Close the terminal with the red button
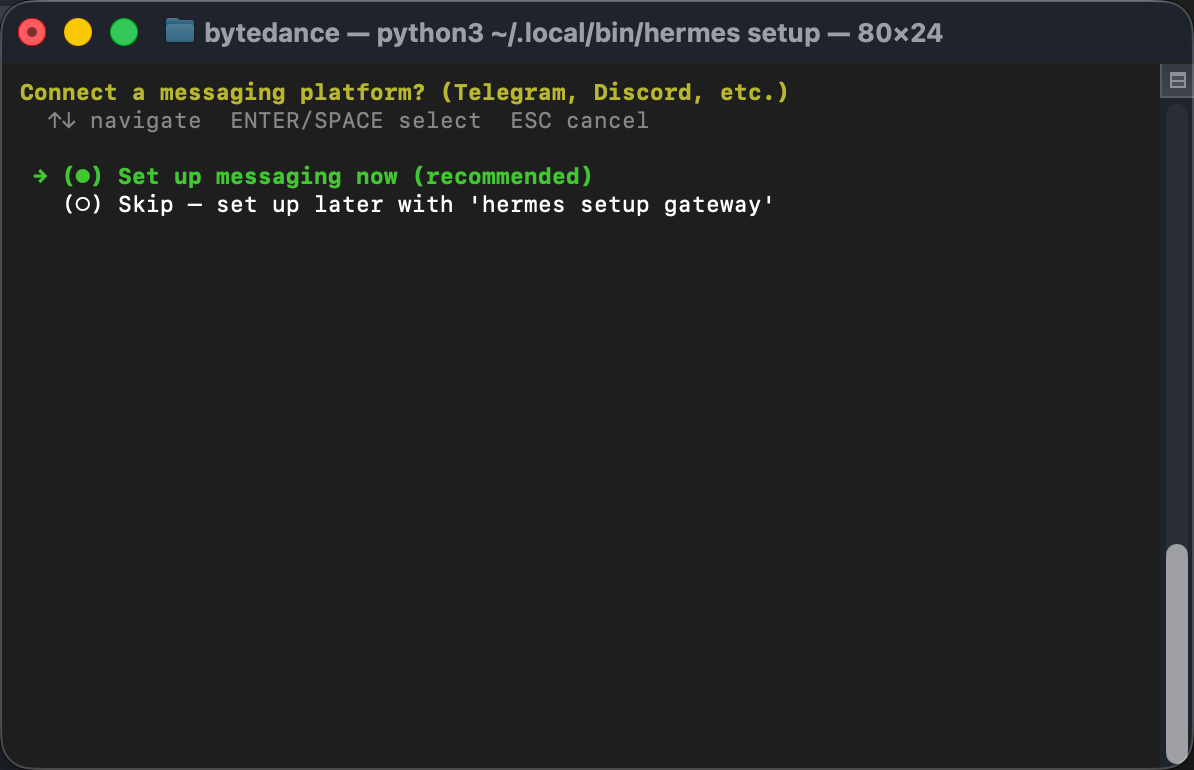The height and width of the screenshot is (770, 1194). click(33, 33)
